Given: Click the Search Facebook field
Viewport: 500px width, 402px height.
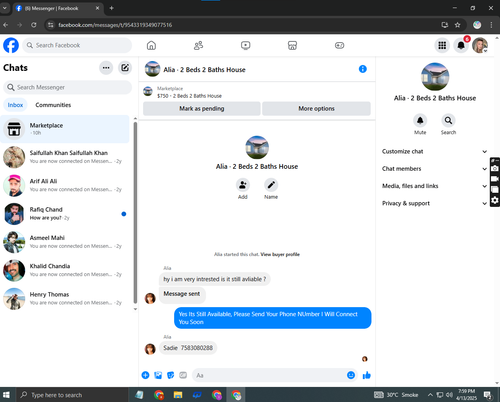Looking at the screenshot, I should pyautogui.click(x=77, y=45).
